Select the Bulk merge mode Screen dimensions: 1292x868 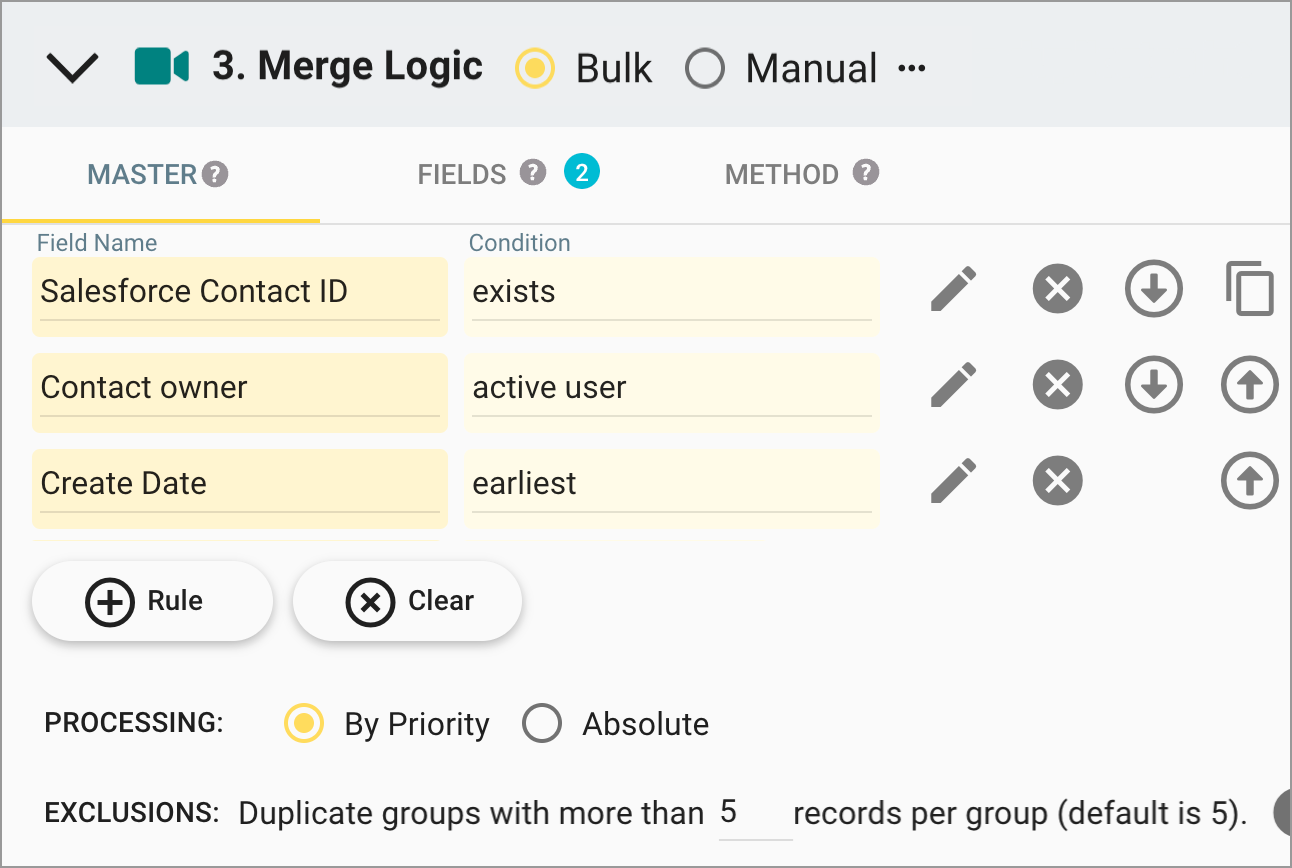[535, 69]
